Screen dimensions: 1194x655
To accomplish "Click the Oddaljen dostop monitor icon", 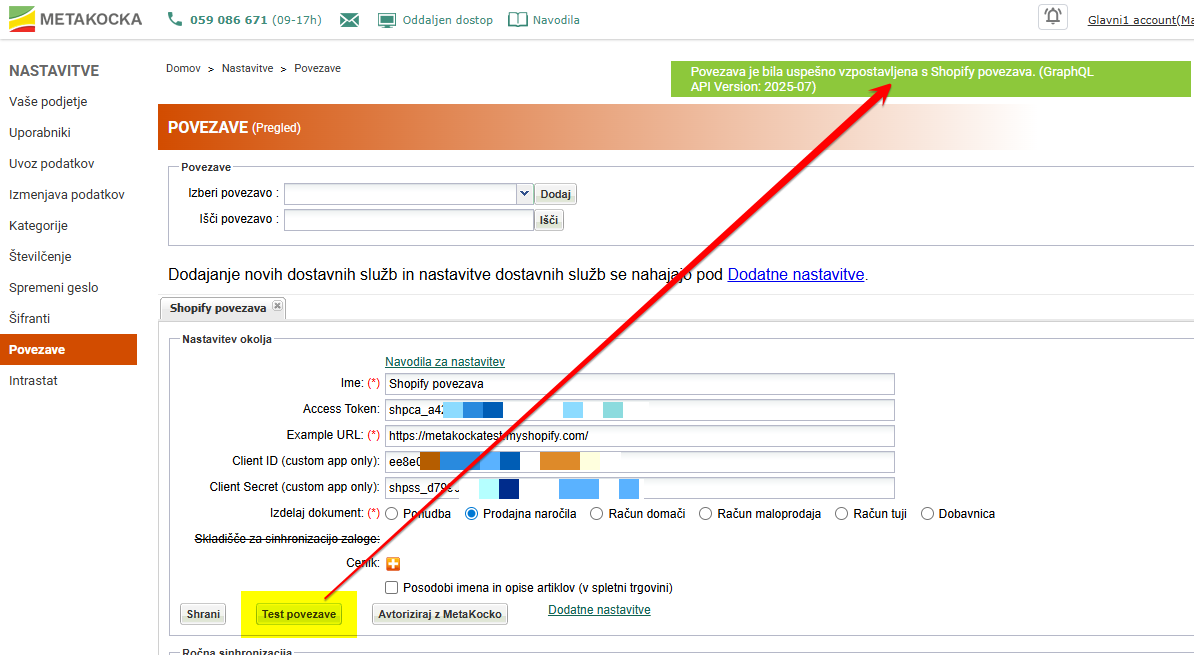I will tap(387, 20).
